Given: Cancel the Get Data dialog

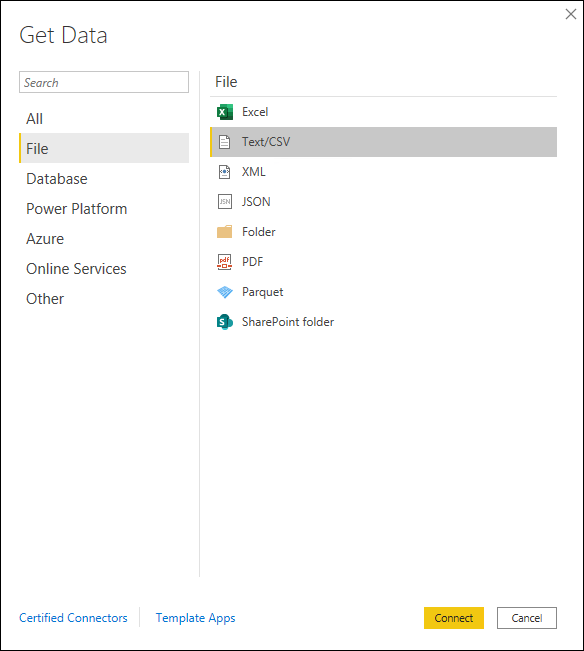Looking at the screenshot, I should pyautogui.click(x=527, y=618).
